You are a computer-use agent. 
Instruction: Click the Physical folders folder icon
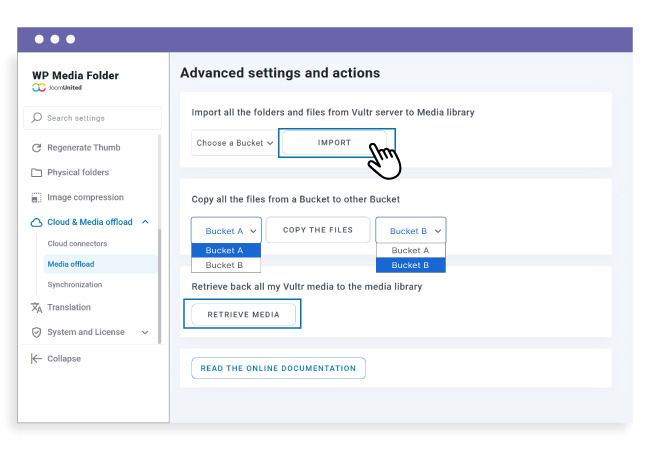click(36, 172)
